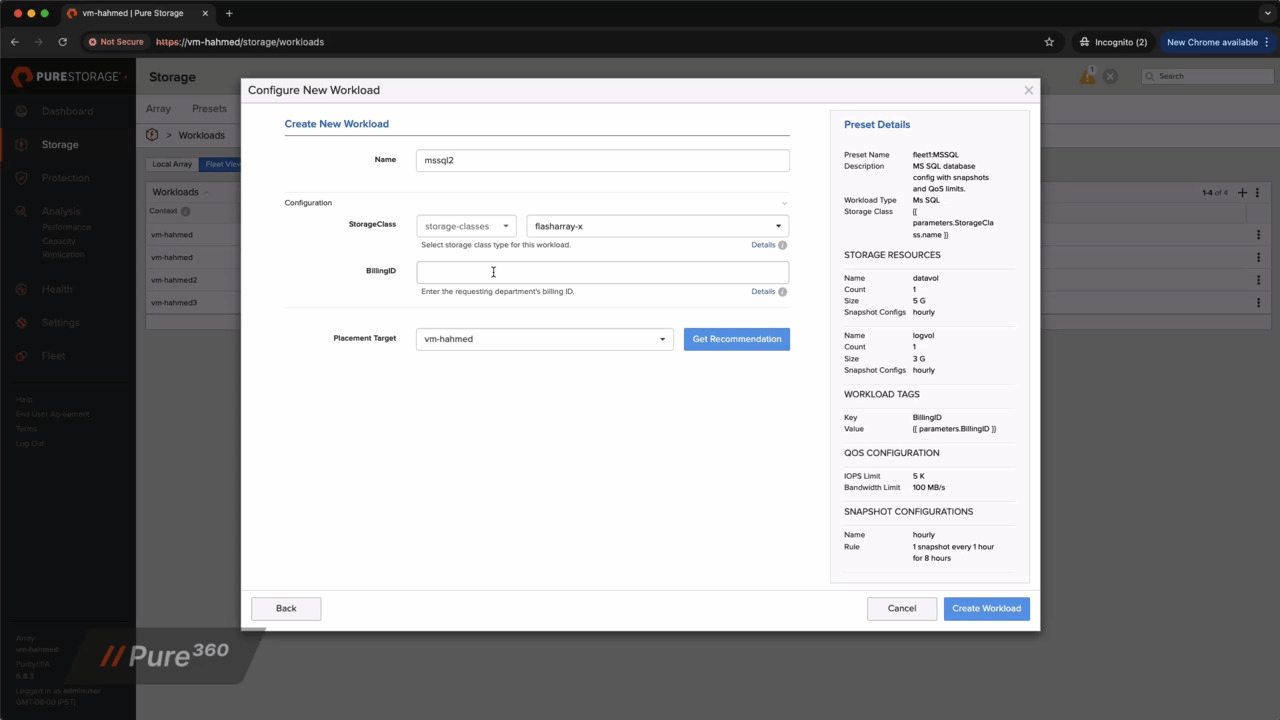Open the flasharray-x selection dropdown
Image resolution: width=1280 pixels, height=720 pixels.
[x=655, y=225]
